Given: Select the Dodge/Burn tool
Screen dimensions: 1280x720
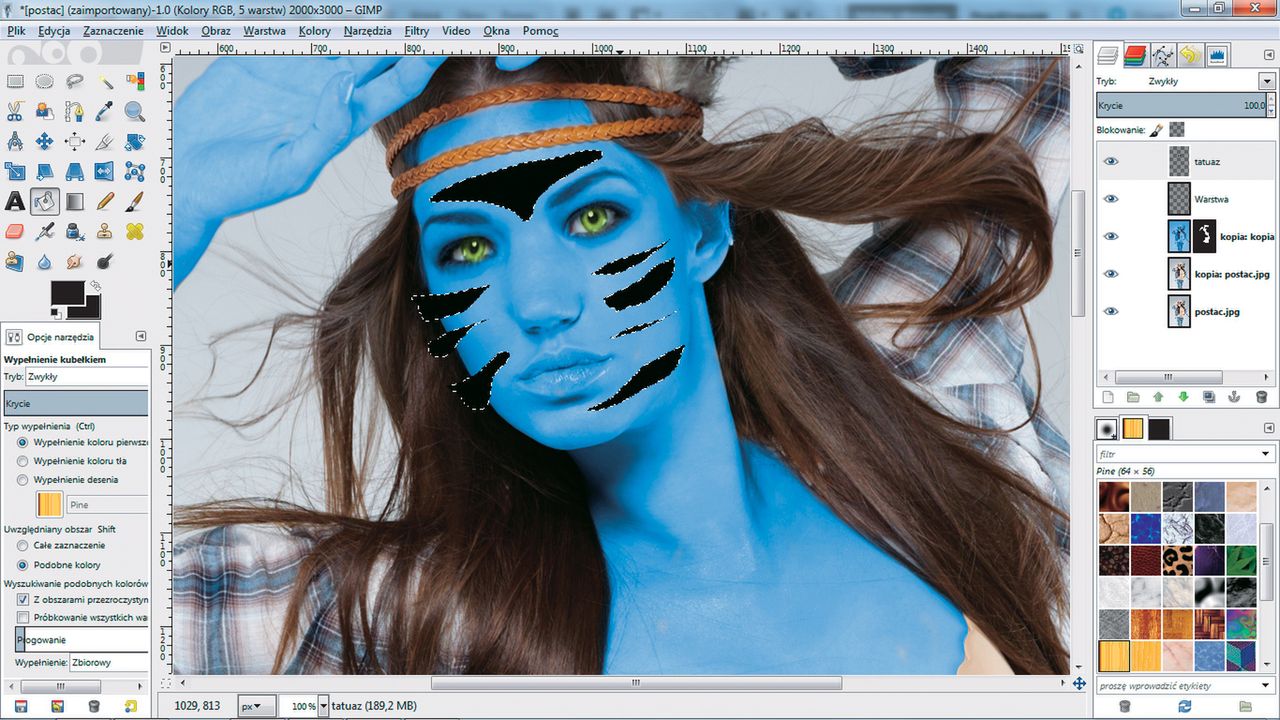Looking at the screenshot, I should point(105,262).
